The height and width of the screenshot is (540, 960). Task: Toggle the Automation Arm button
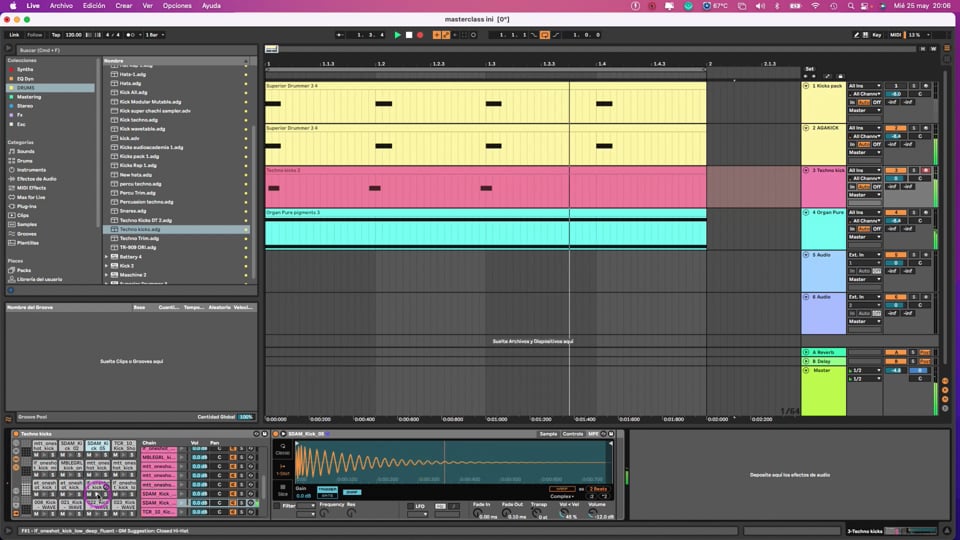click(x=446, y=35)
